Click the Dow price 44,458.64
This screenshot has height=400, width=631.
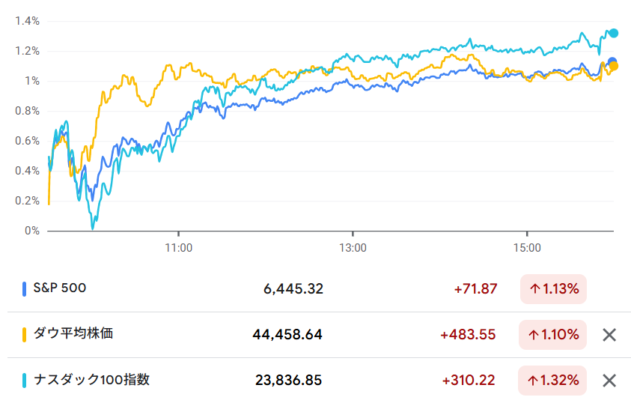(x=287, y=335)
